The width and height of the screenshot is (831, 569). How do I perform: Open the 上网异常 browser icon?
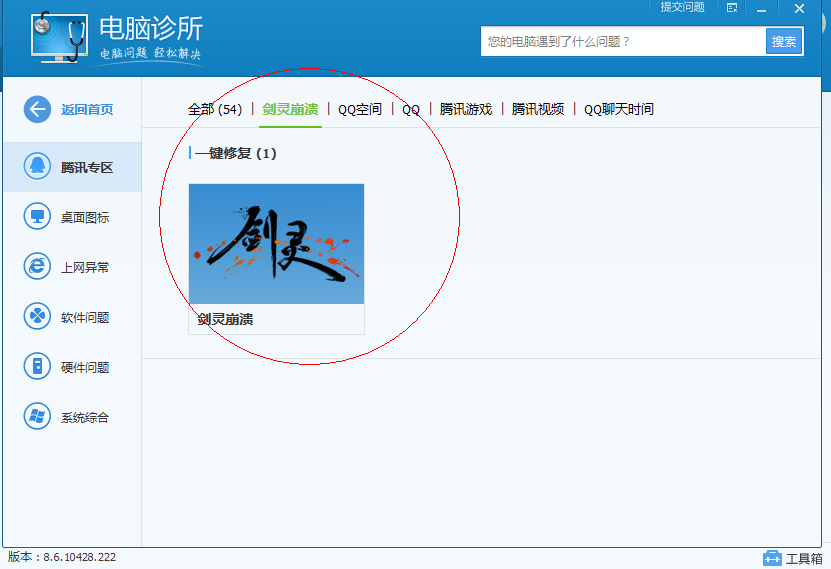(x=37, y=266)
